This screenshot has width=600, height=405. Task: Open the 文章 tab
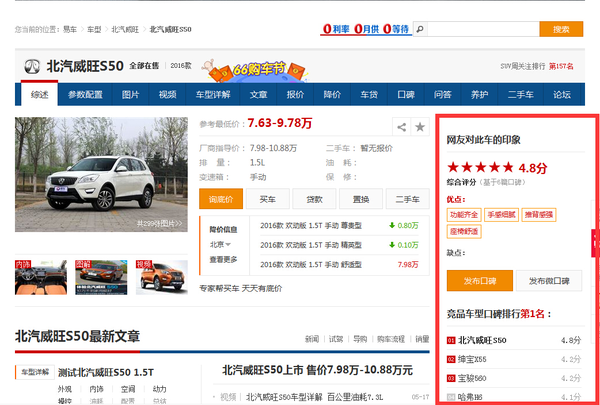[258, 94]
